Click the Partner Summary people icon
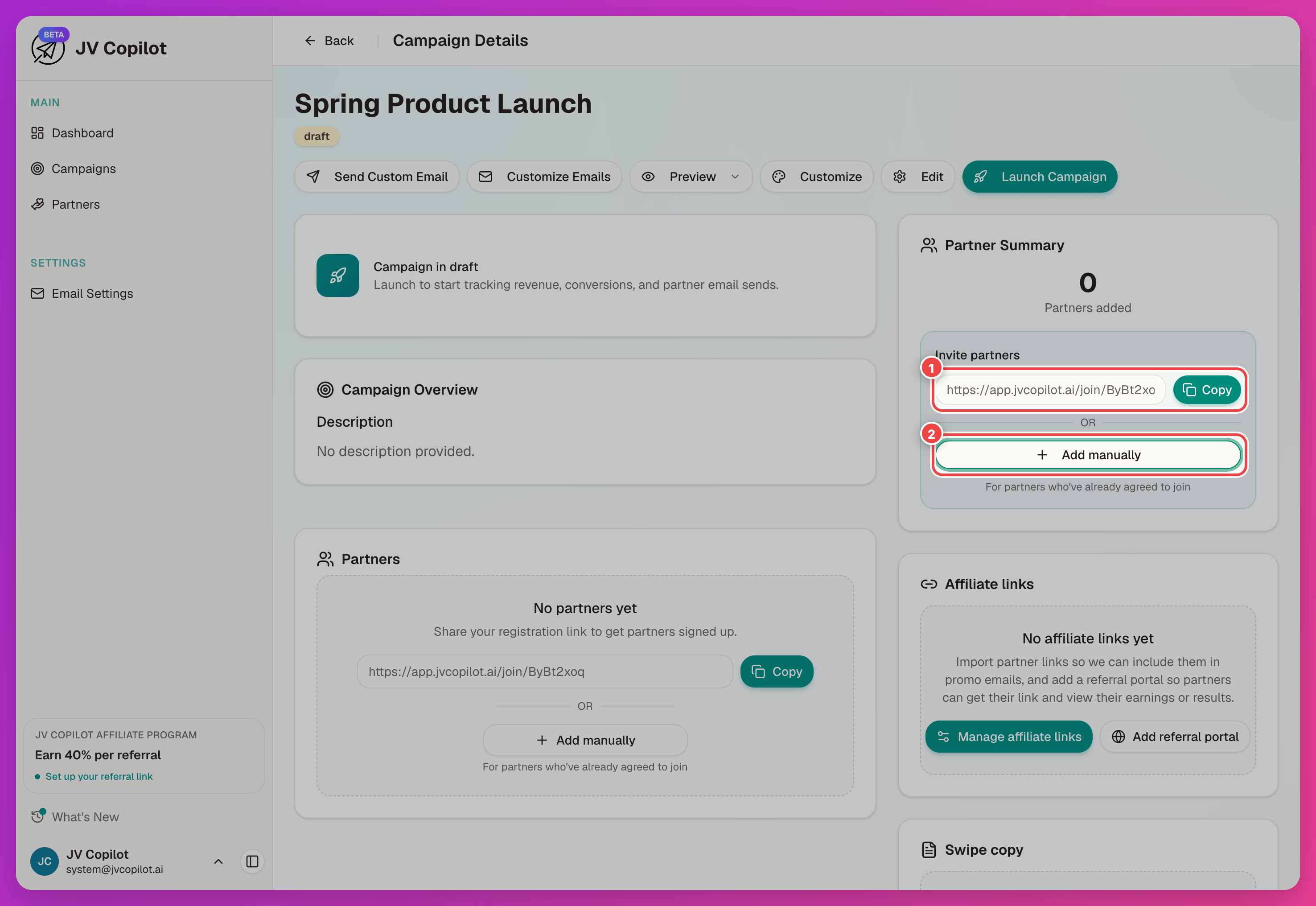1316x906 pixels. click(929, 245)
